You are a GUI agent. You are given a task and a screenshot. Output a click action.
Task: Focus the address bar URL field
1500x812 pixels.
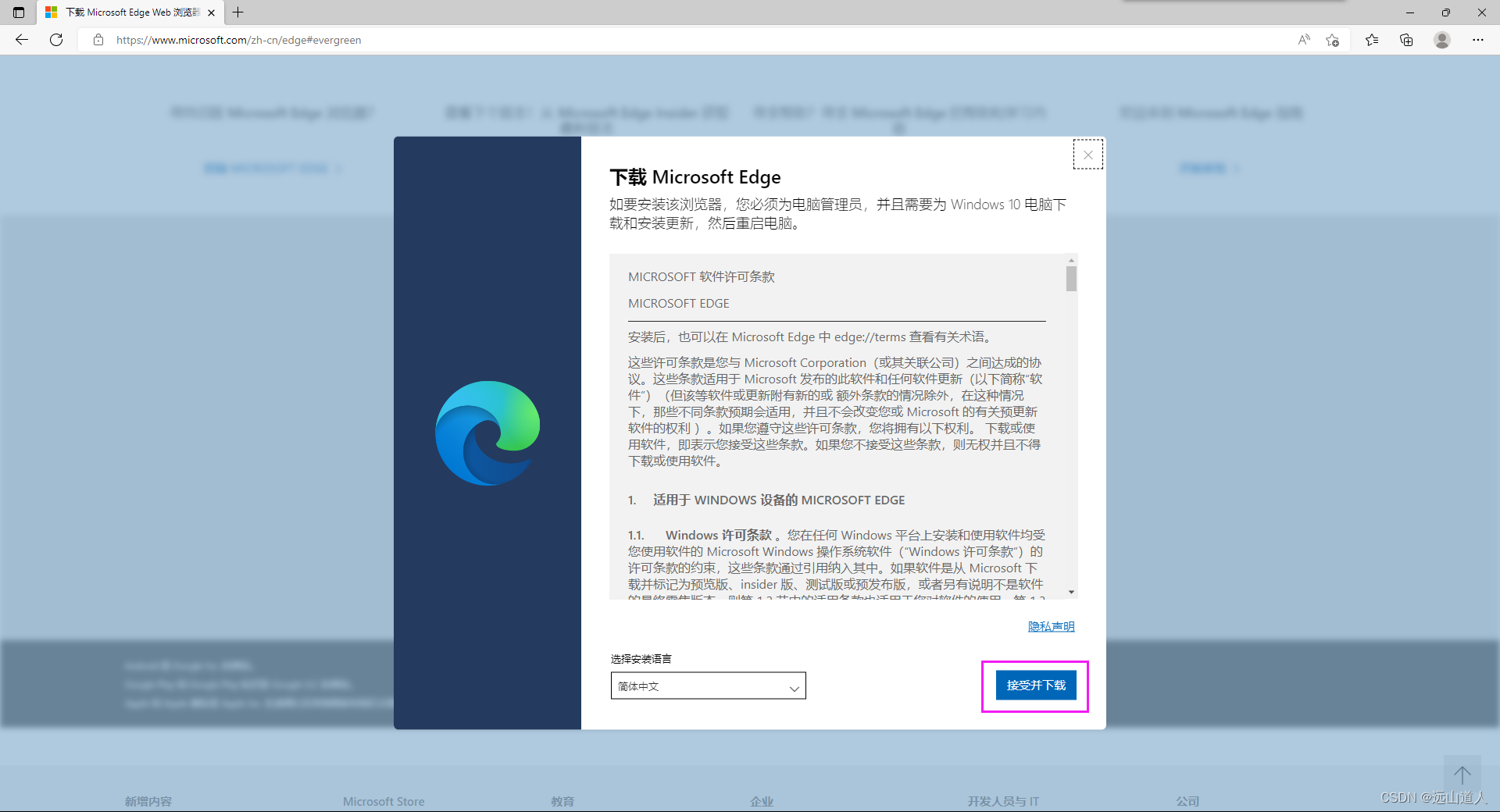[695, 40]
